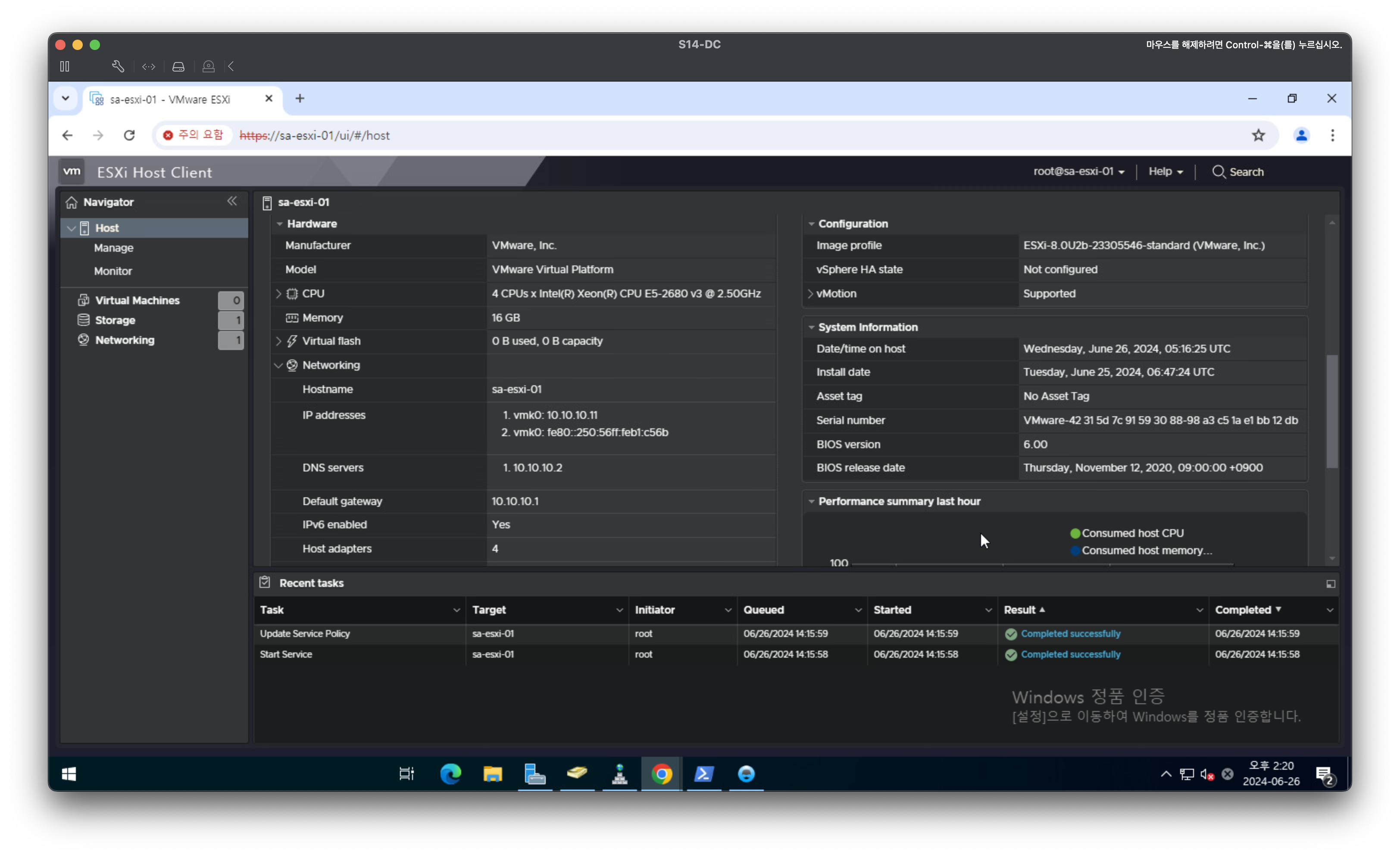Collapse the Networking hardware section

(x=278, y=365)
